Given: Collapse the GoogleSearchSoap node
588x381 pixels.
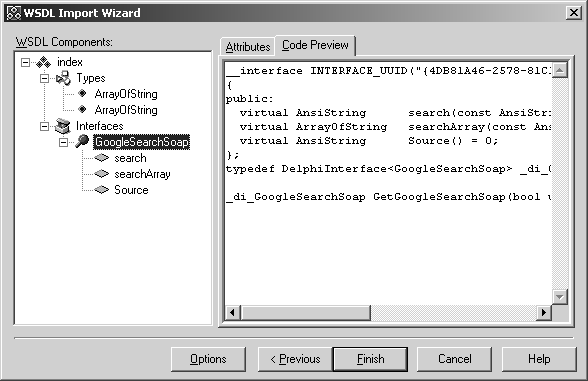Looking at the screenshot, I should [x=63, y=142].
